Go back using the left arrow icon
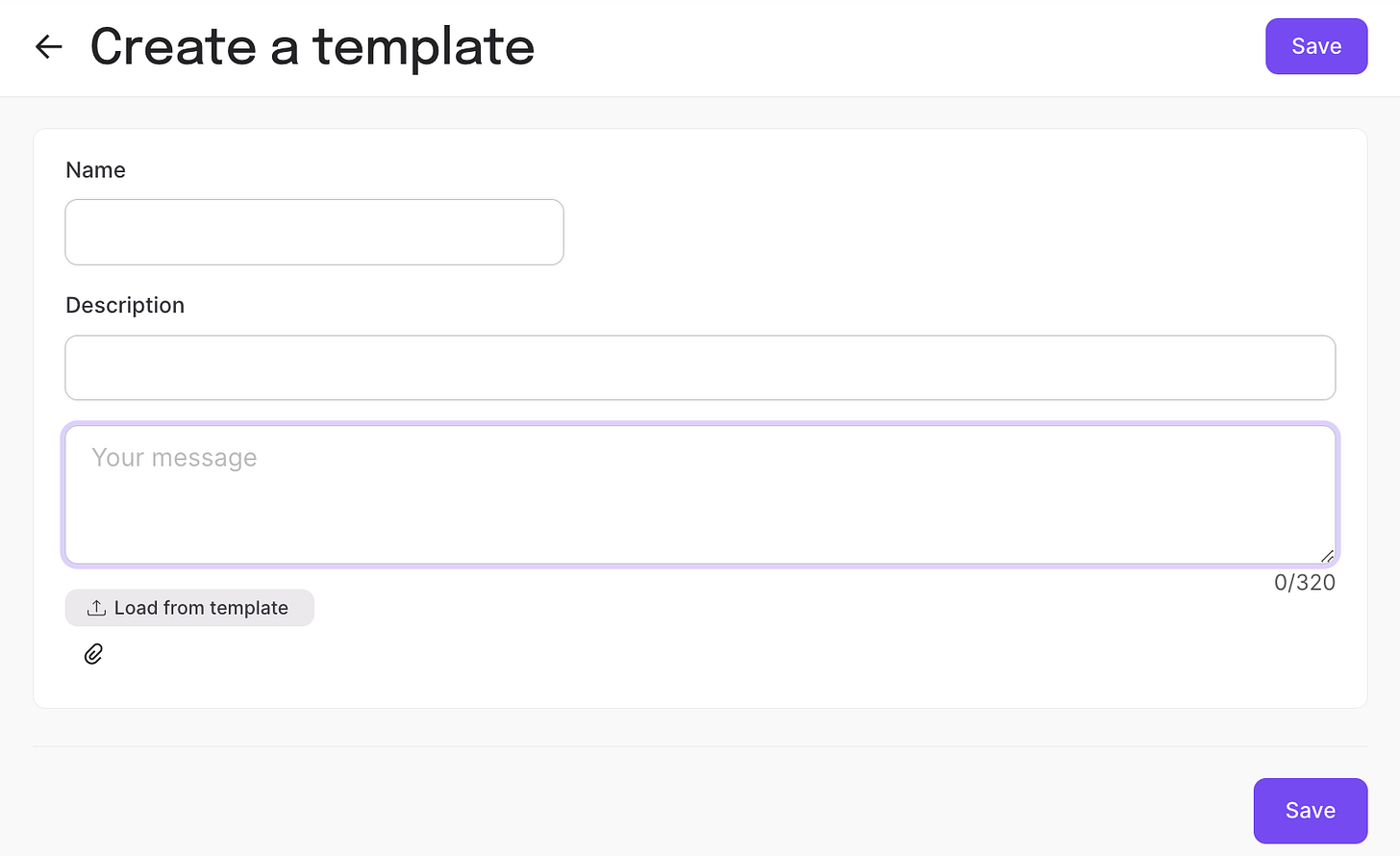Screen dimensions: 1400x856 coord(48,46)
